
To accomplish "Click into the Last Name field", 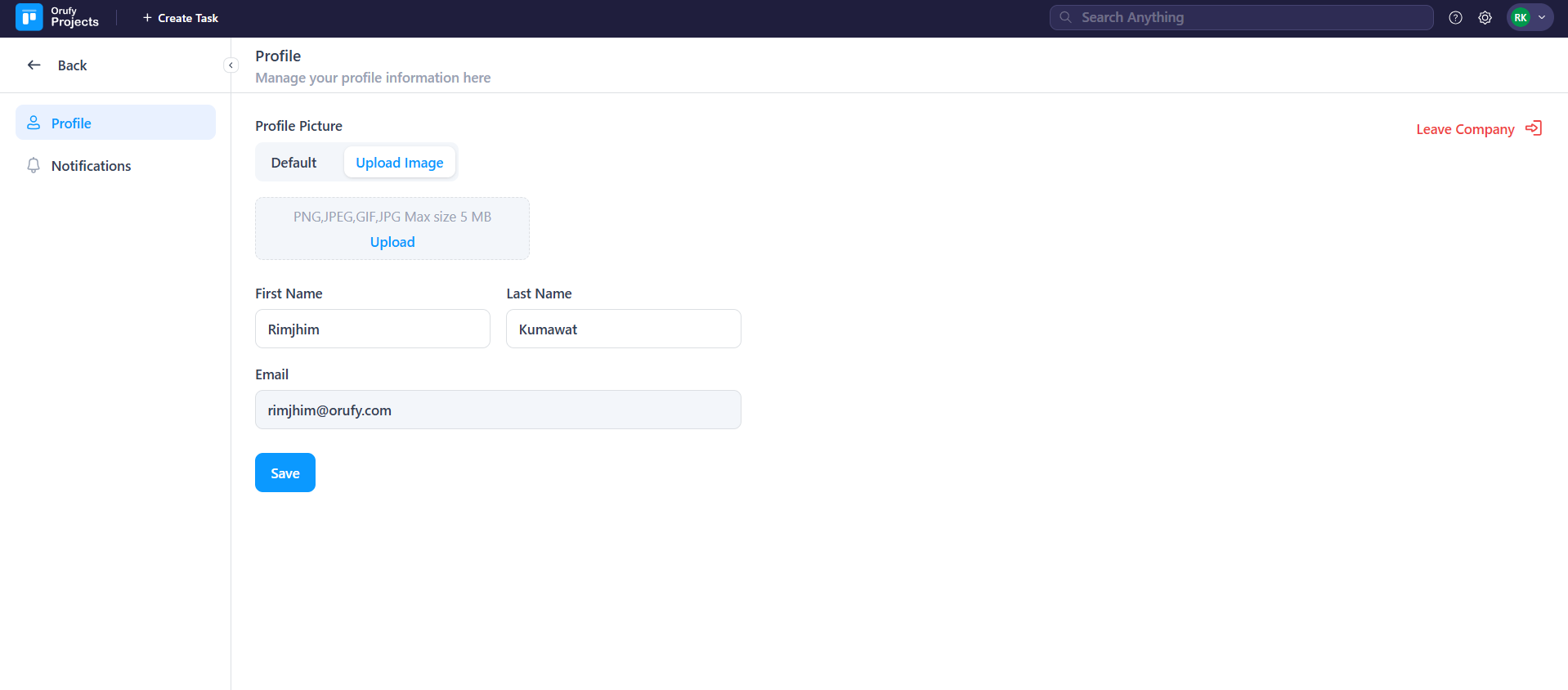I will point(623,329).
